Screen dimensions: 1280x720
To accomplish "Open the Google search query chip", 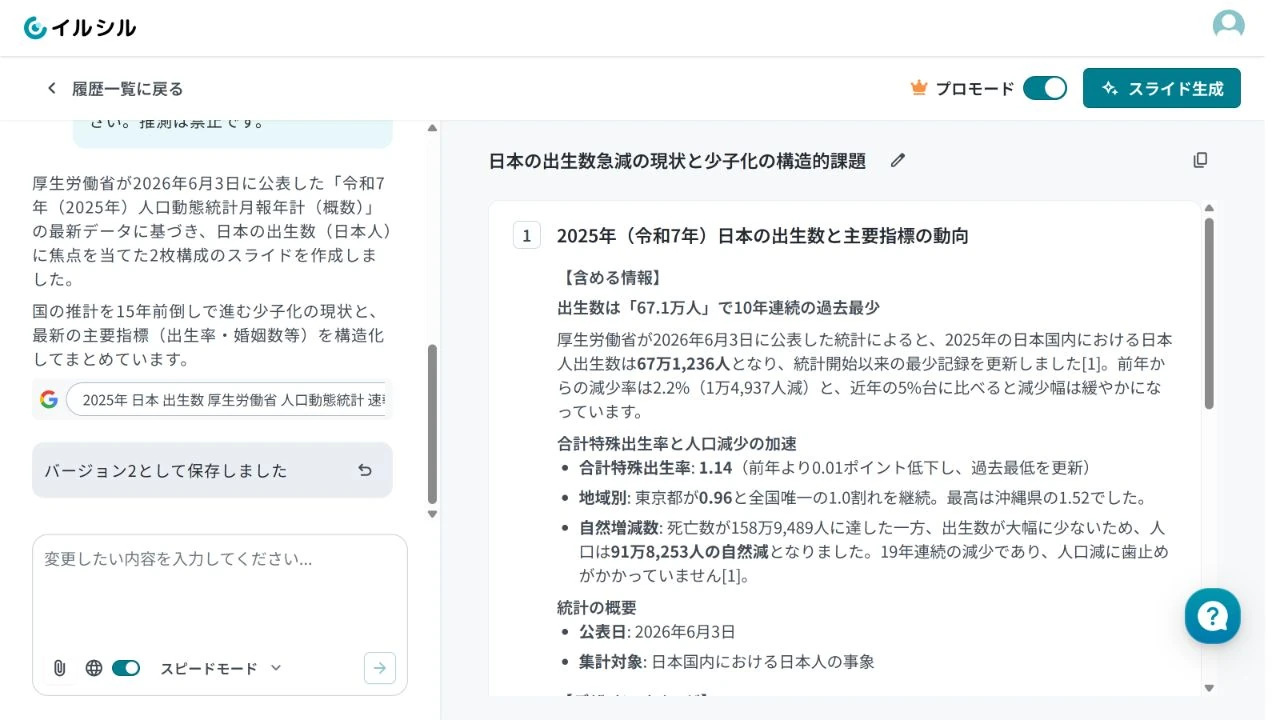I will pos(228,399).
